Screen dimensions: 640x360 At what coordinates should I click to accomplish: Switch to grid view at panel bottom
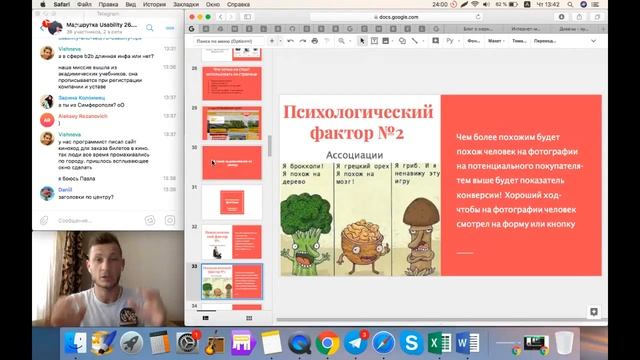click(x=249, y=318)
